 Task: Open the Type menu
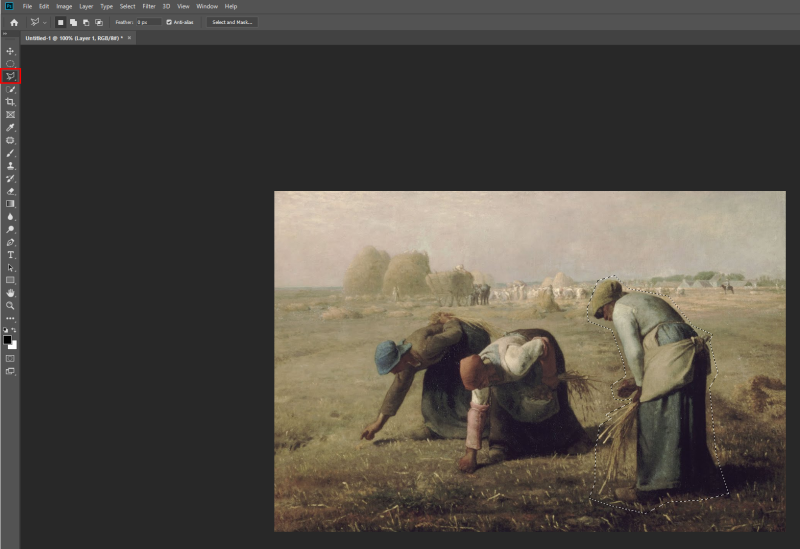(106, 7)
